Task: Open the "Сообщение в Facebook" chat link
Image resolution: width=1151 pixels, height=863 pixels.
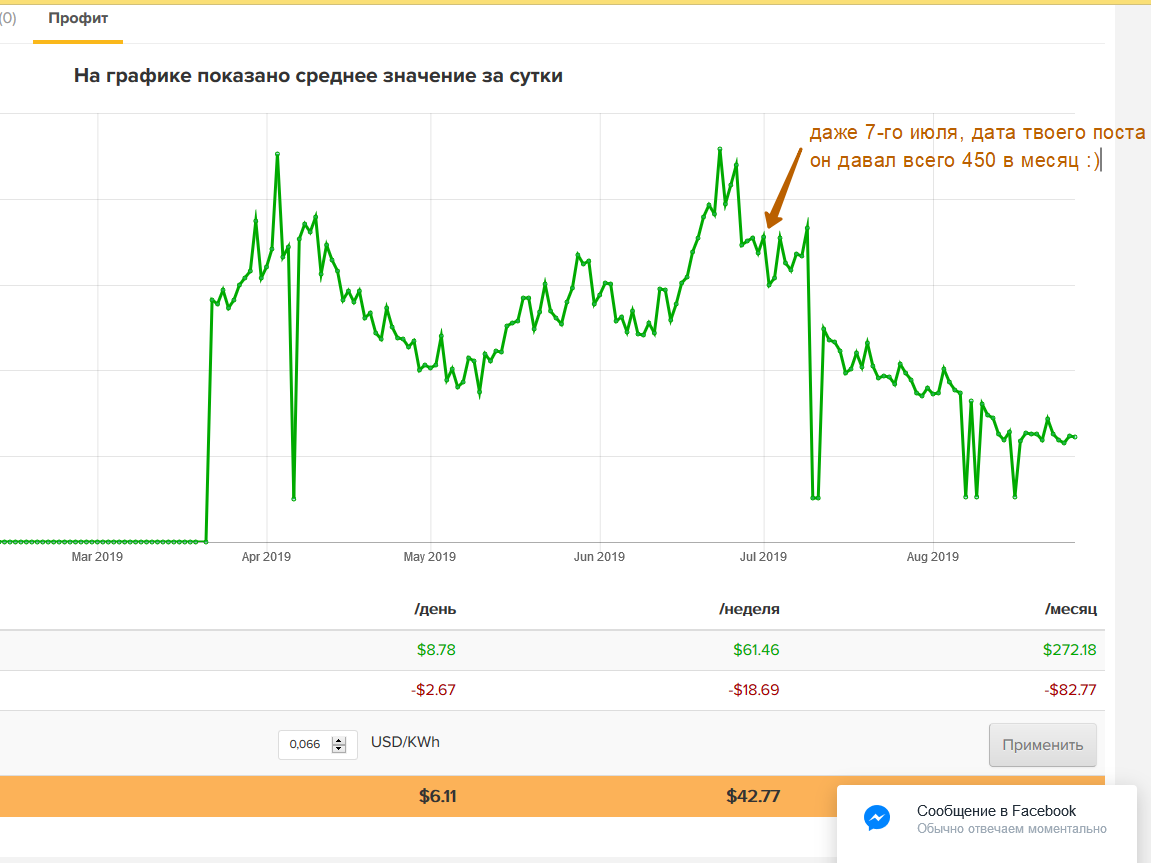Action: click(996, 811)
